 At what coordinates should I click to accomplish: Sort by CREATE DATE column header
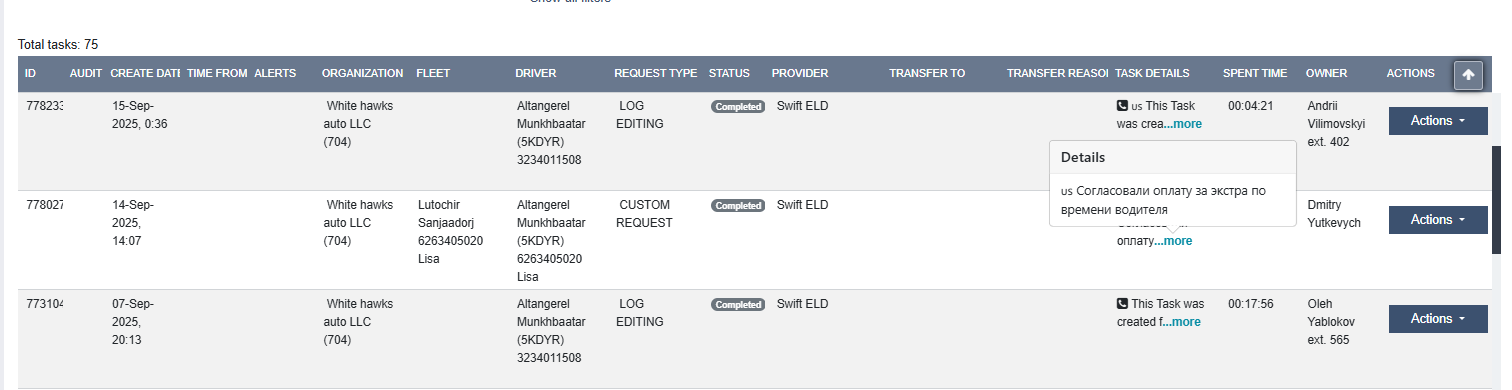click(145, 73)
